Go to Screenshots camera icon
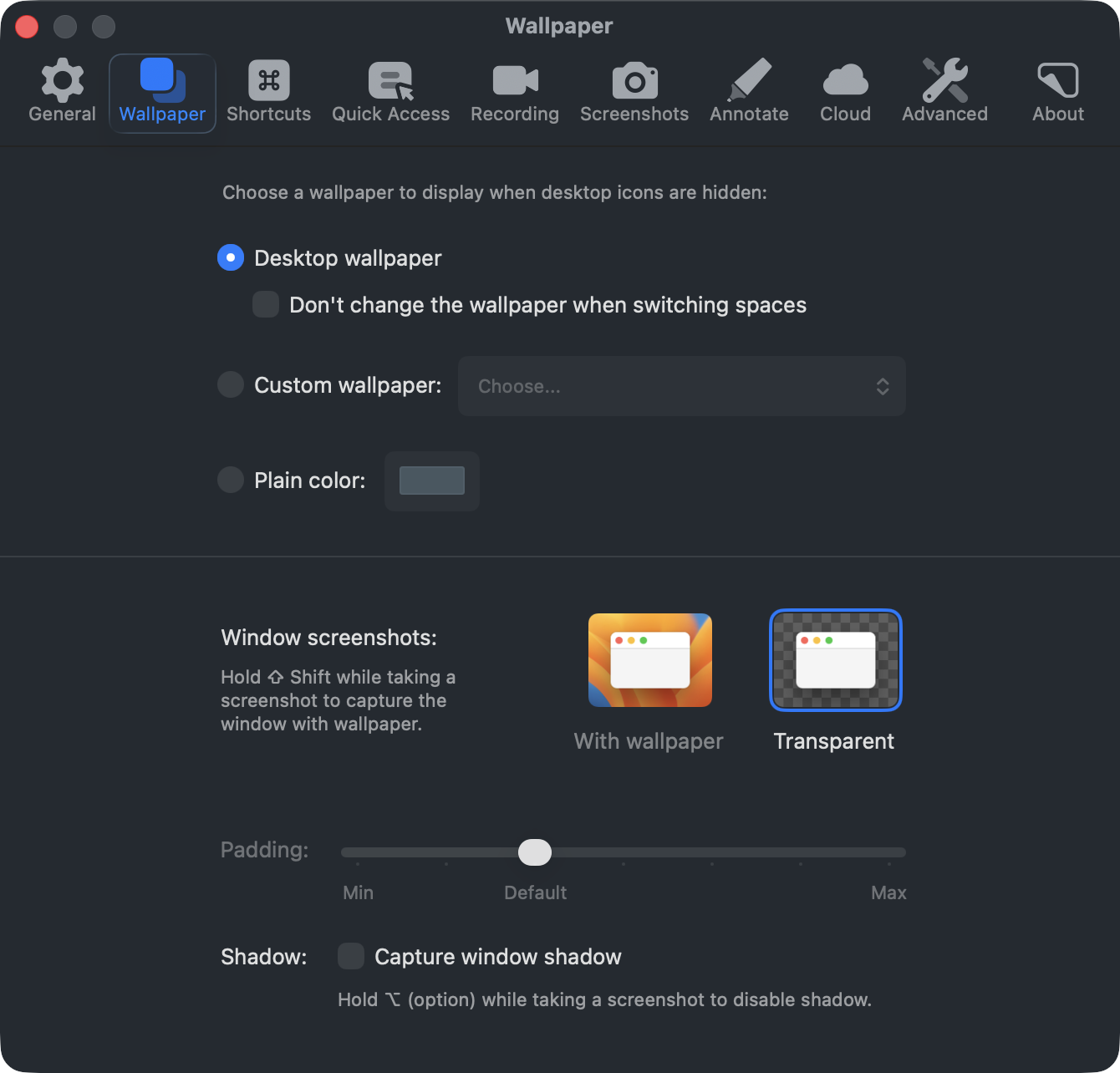 tap(634, 81)
